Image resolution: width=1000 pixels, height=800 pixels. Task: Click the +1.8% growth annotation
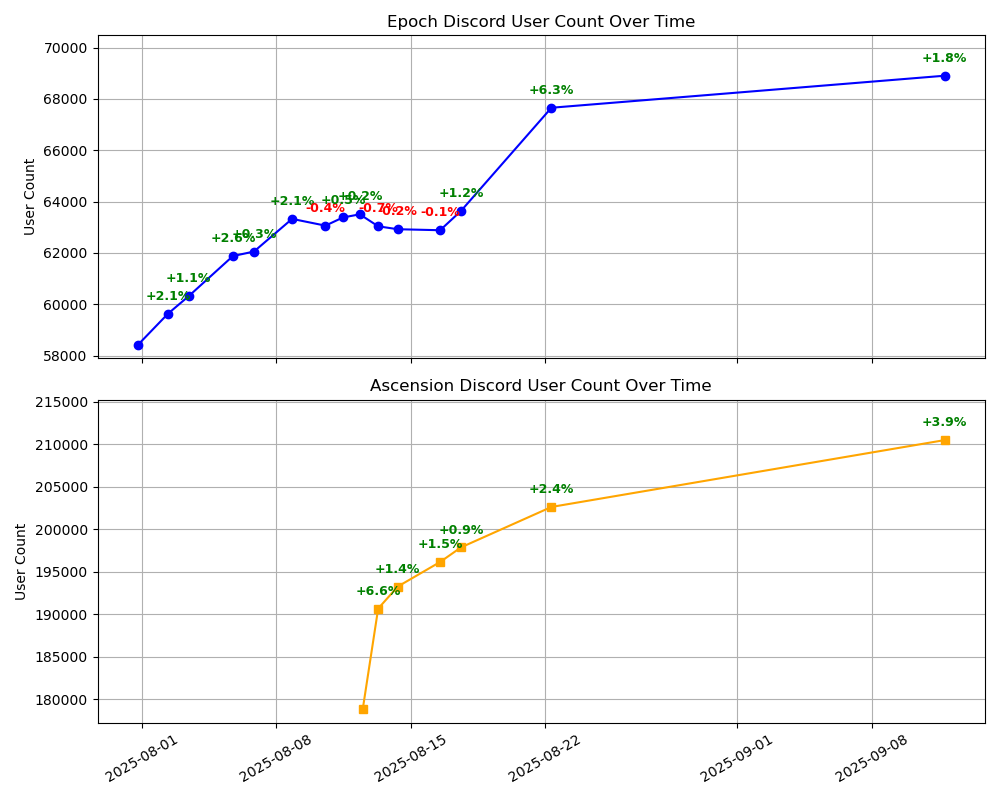[x=944, y=58]
